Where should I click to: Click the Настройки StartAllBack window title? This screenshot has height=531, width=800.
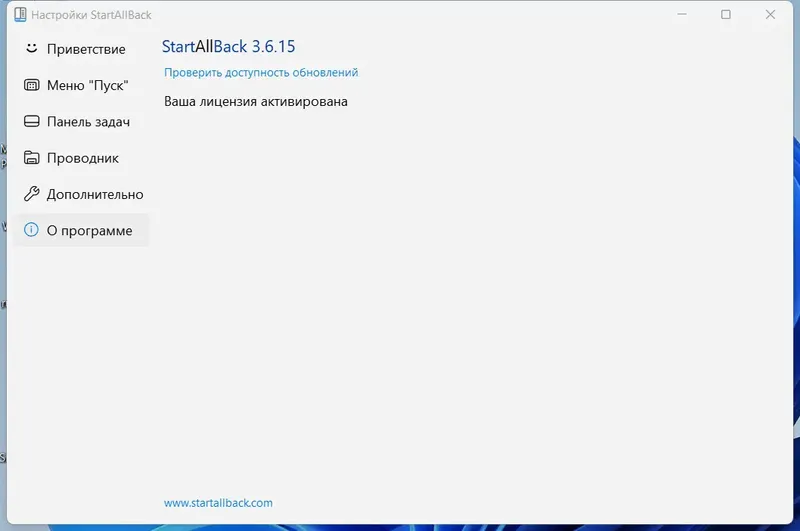[91, 15]
